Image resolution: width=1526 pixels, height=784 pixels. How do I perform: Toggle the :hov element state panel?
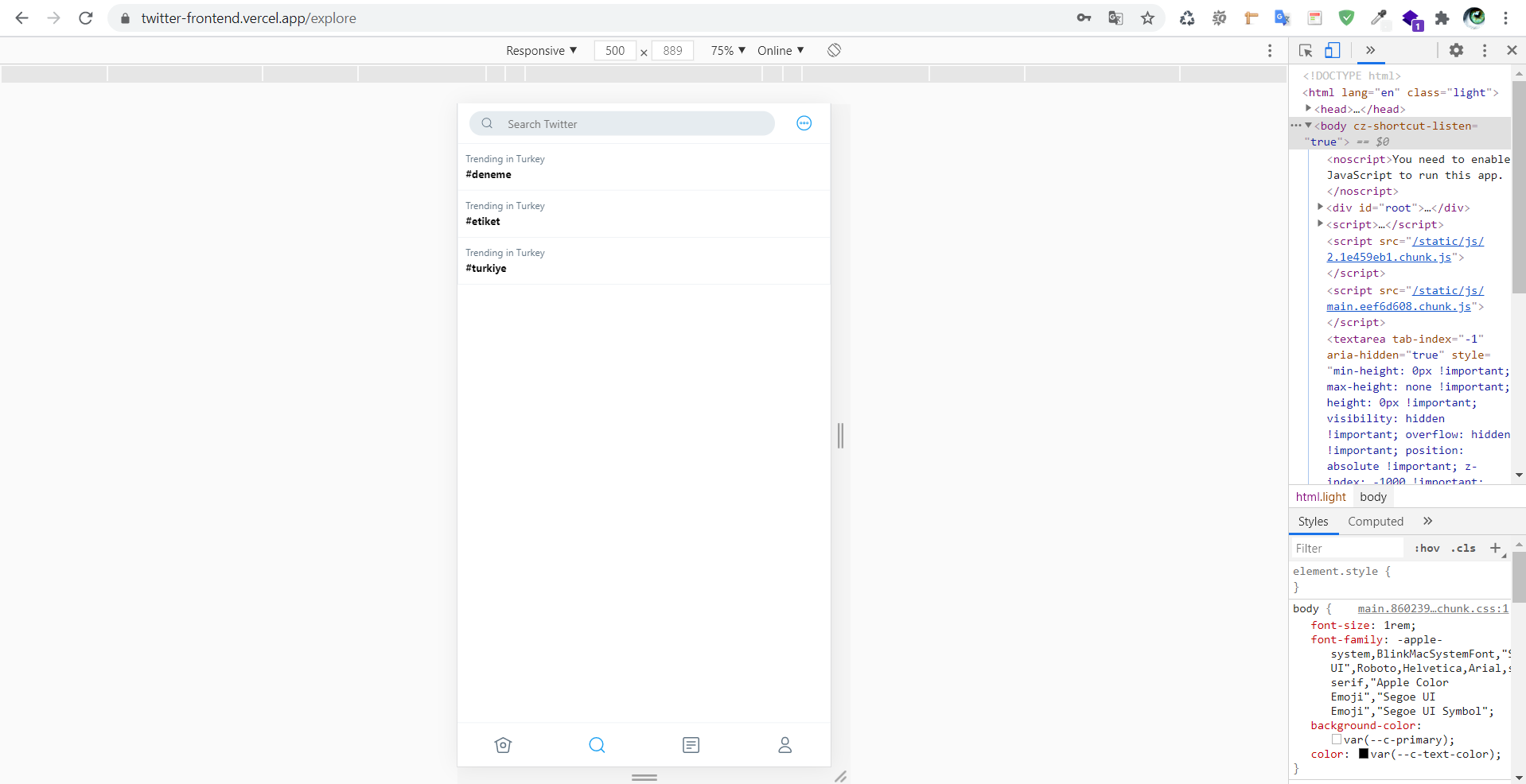coord(1427,549)
